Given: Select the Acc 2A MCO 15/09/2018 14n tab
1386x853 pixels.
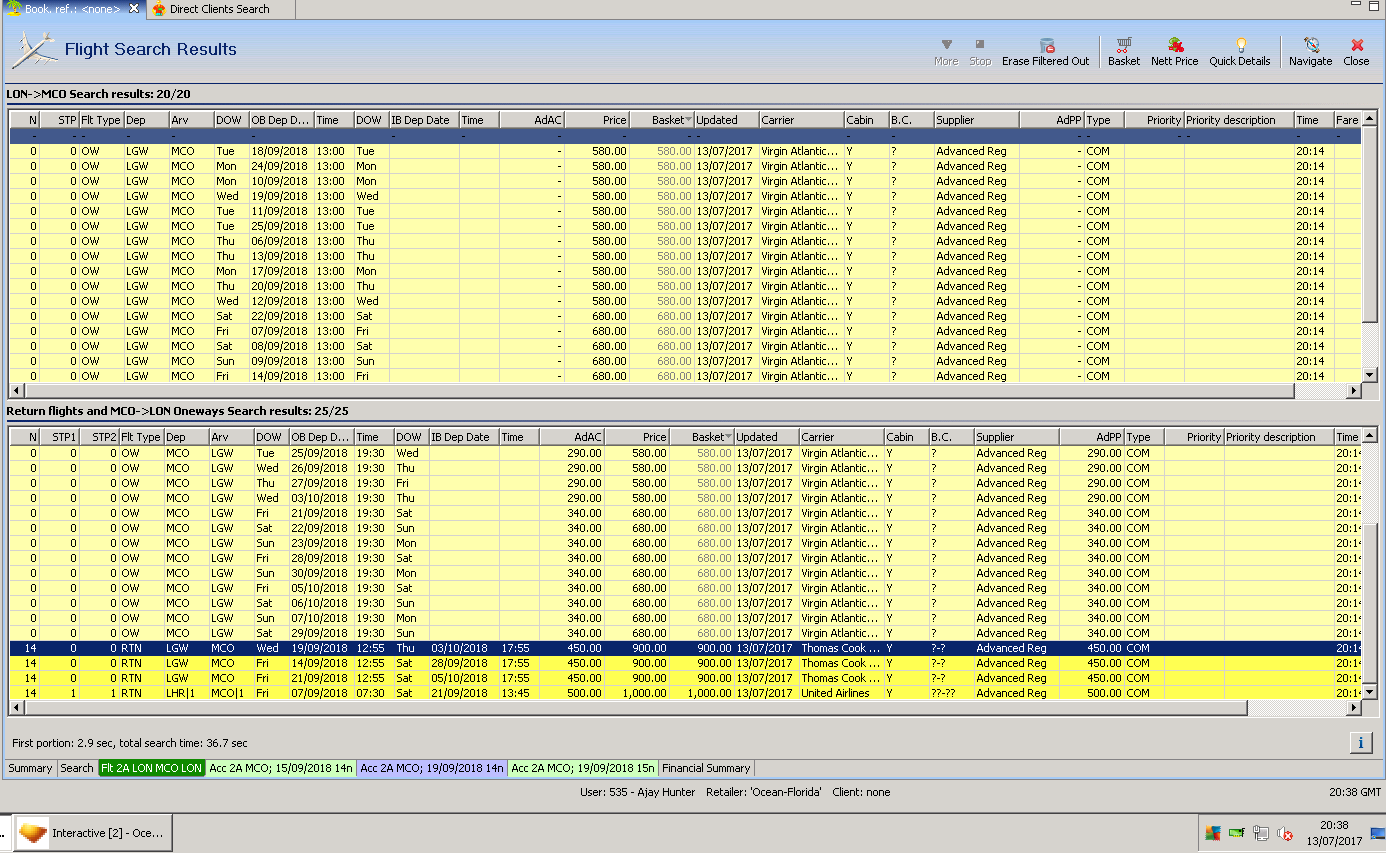Looking at the screenshot, I should [x=281, y=768].
